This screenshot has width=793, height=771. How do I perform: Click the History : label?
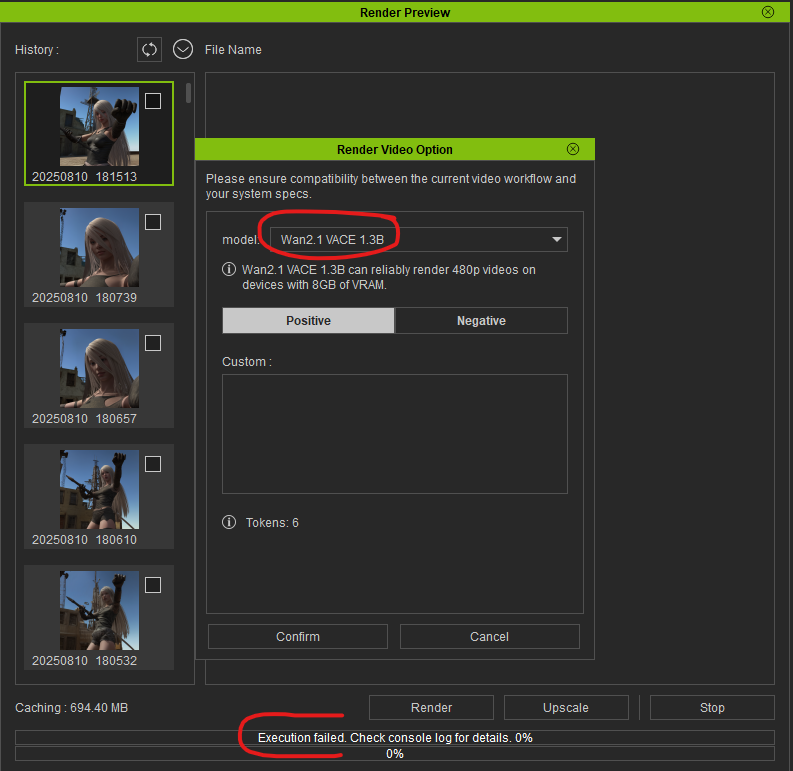[37, 50]
